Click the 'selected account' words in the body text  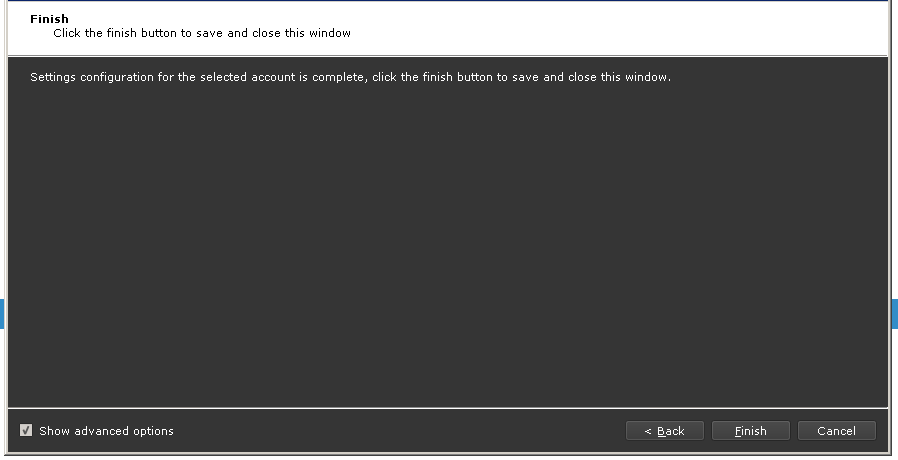[x=247, y=77]
